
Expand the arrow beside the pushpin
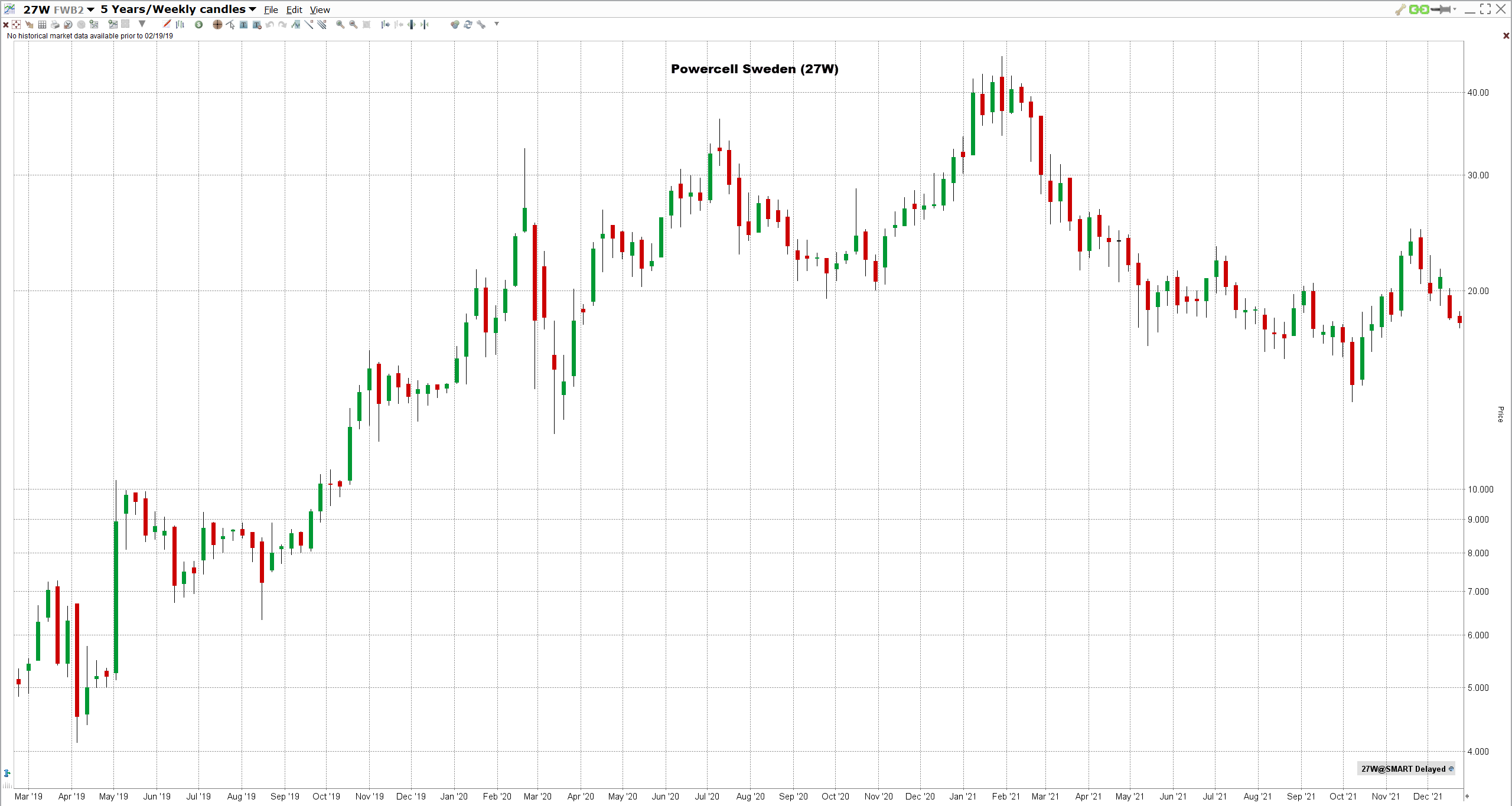(x=1455, y=9)
